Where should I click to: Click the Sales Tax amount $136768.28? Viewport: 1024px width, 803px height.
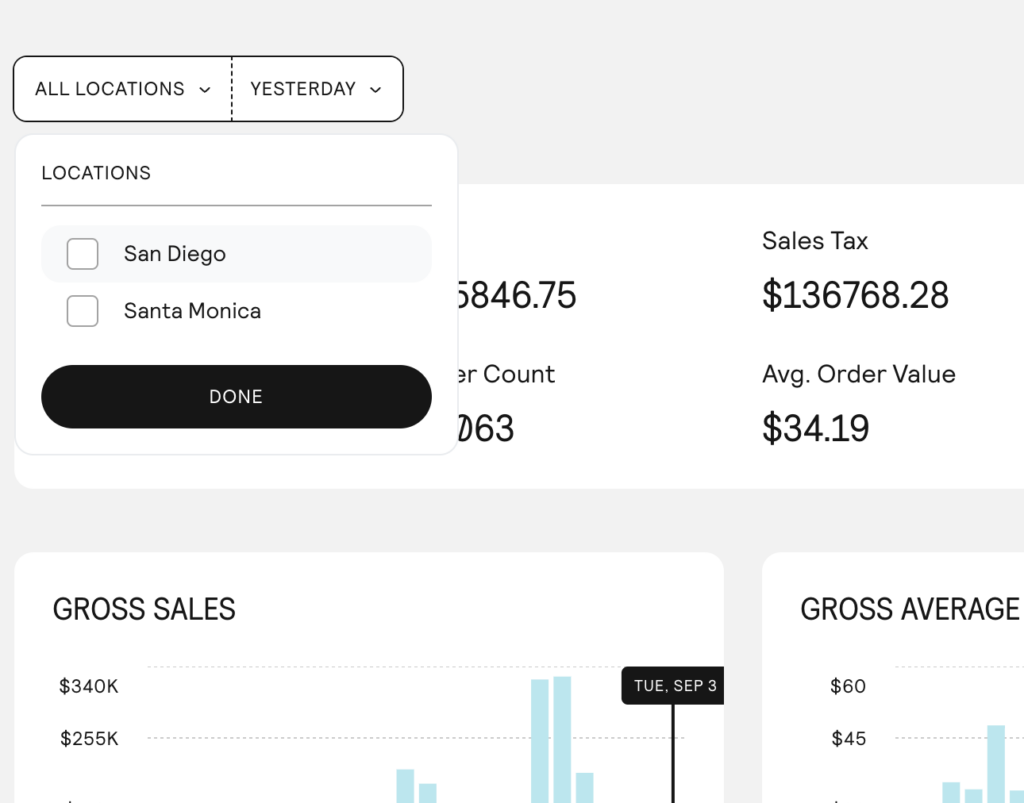pos(855,295)
